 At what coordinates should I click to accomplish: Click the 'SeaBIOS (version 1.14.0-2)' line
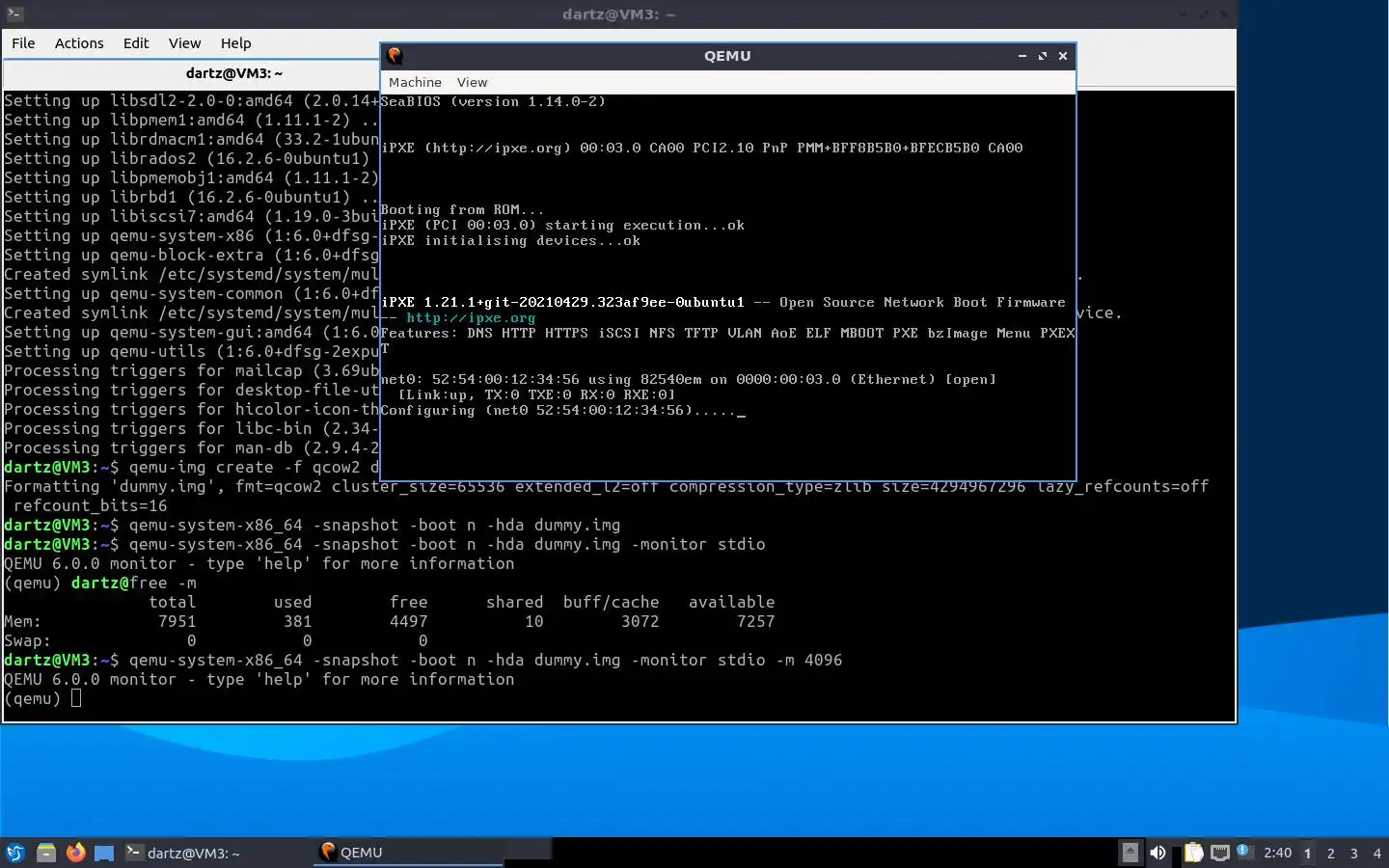click(493, 101)
